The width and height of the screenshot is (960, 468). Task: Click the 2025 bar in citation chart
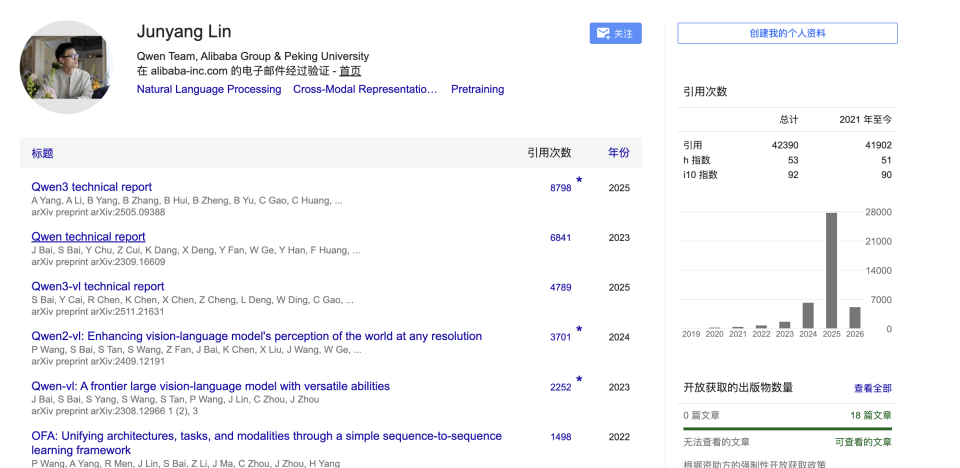click(831, 270)
